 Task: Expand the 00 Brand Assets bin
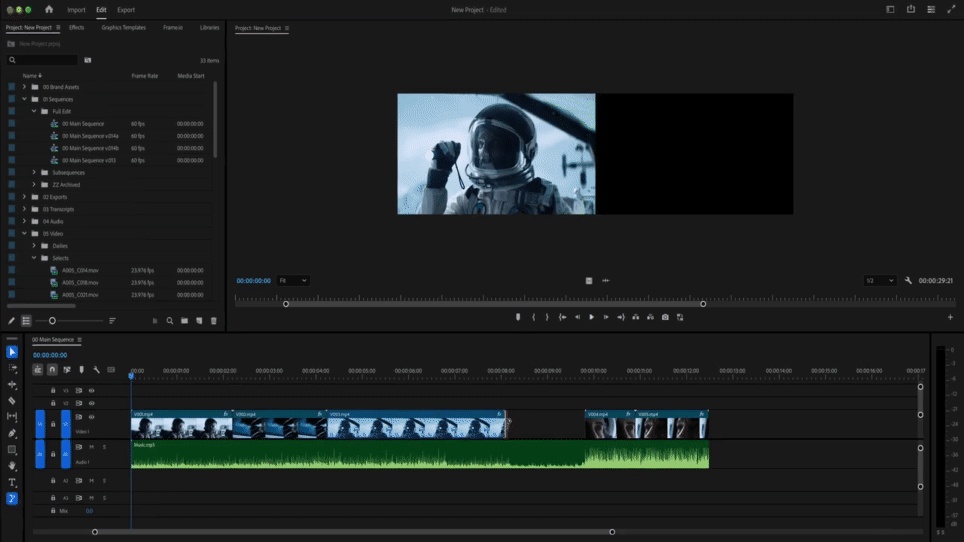pos(24,87)
